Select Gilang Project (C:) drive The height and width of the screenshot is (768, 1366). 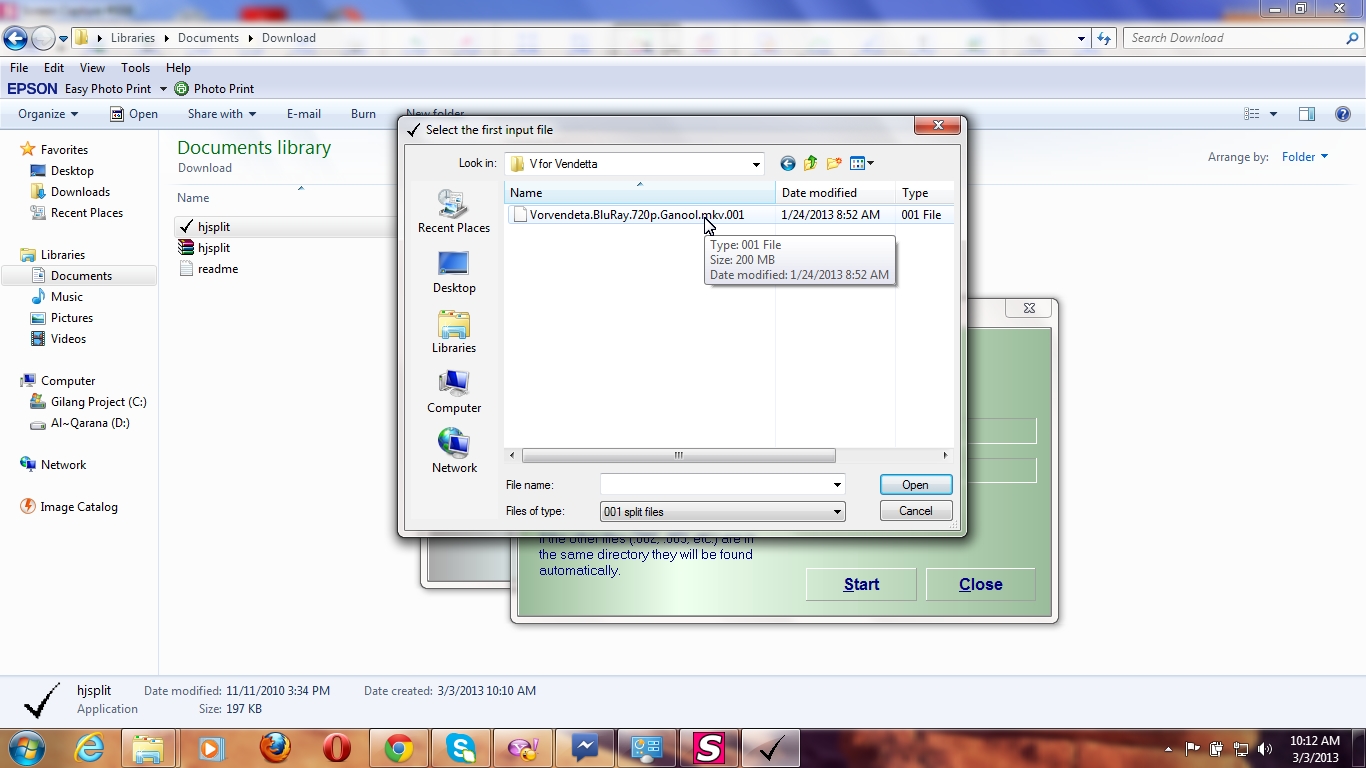click(98, 402)
